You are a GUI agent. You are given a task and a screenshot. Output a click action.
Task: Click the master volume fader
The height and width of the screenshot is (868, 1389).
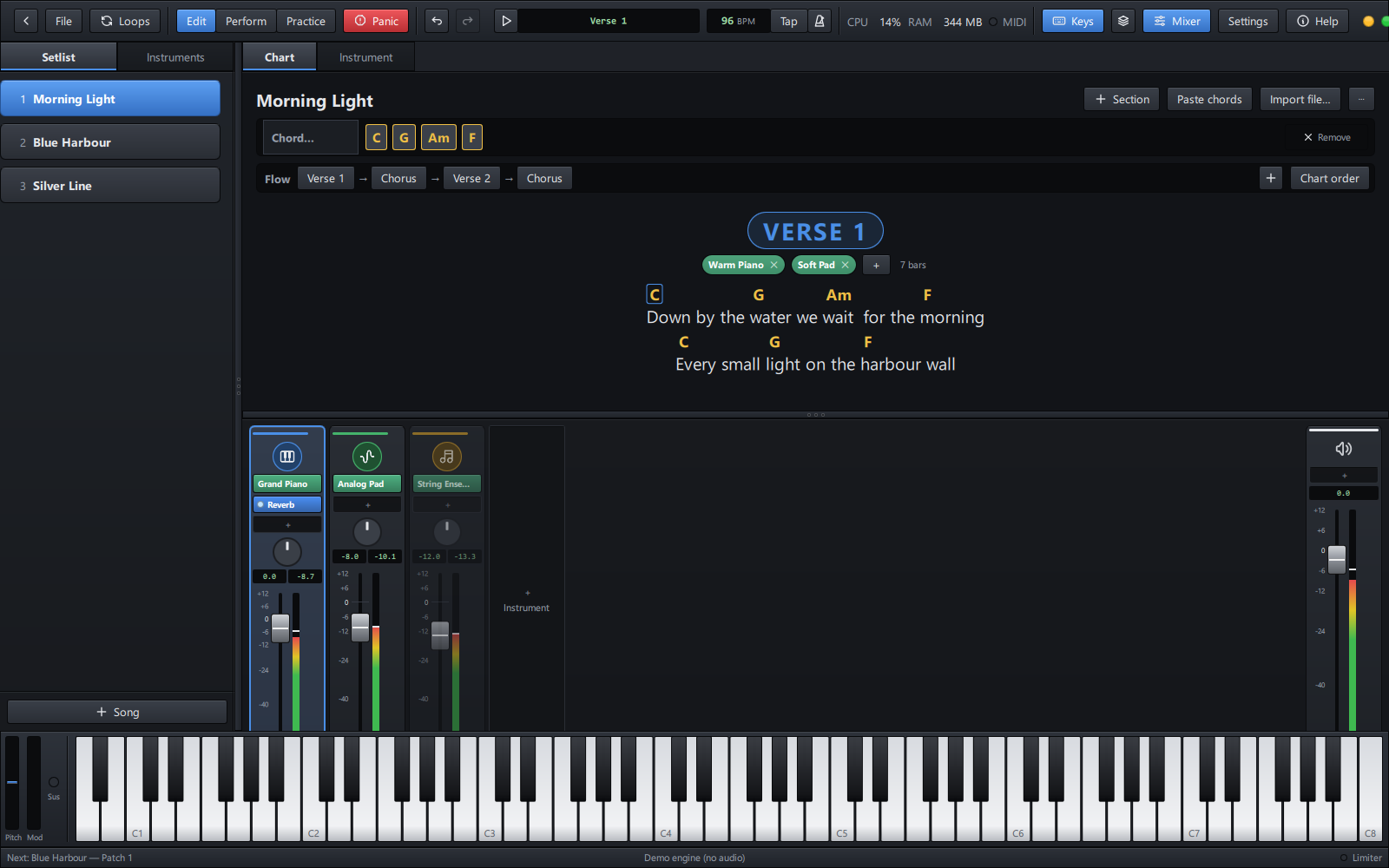tap(1337, 559)
